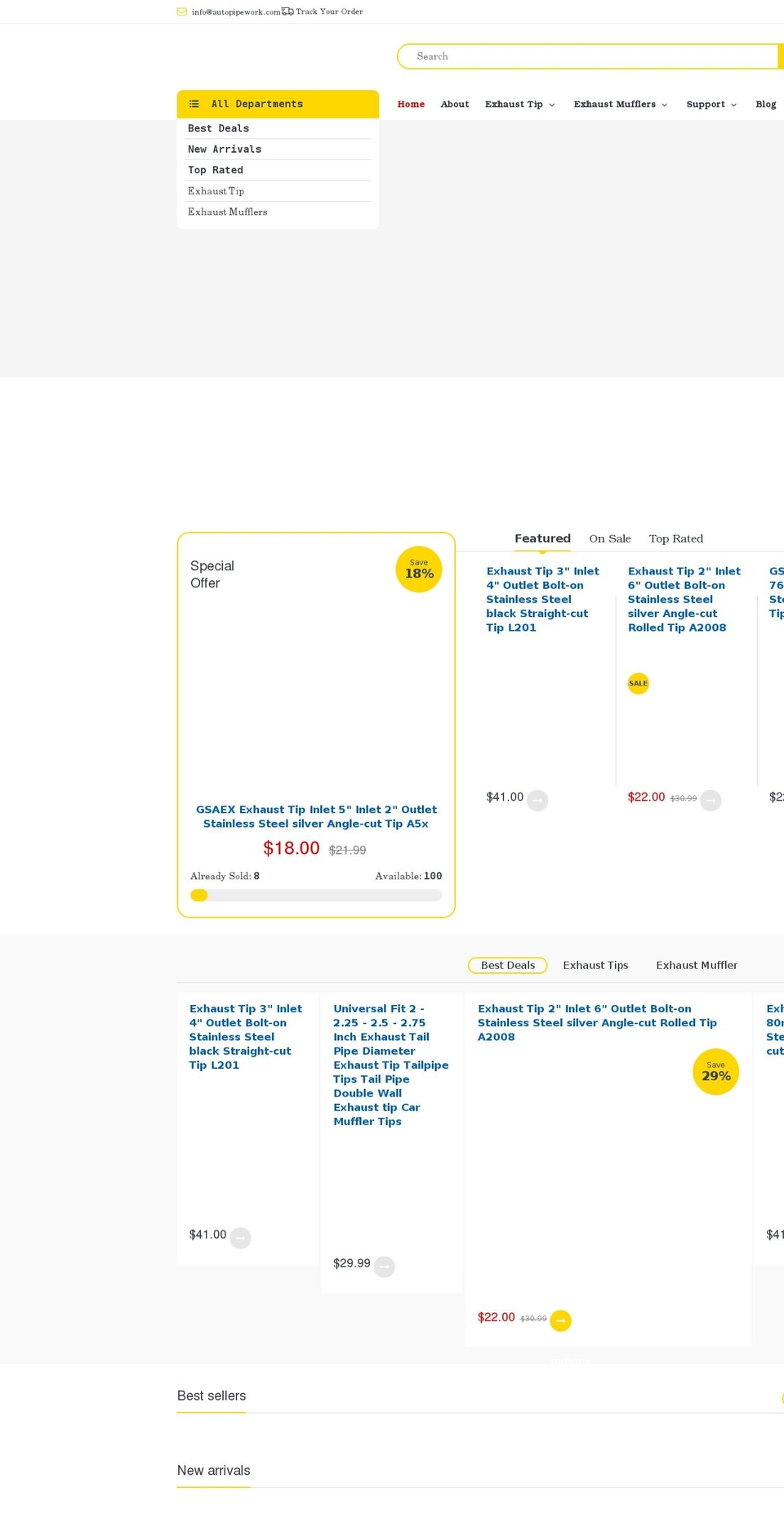The image size is (784, 1532).
Task: Switch to the Exhaust Tips tab
Action: click(595, 965)
